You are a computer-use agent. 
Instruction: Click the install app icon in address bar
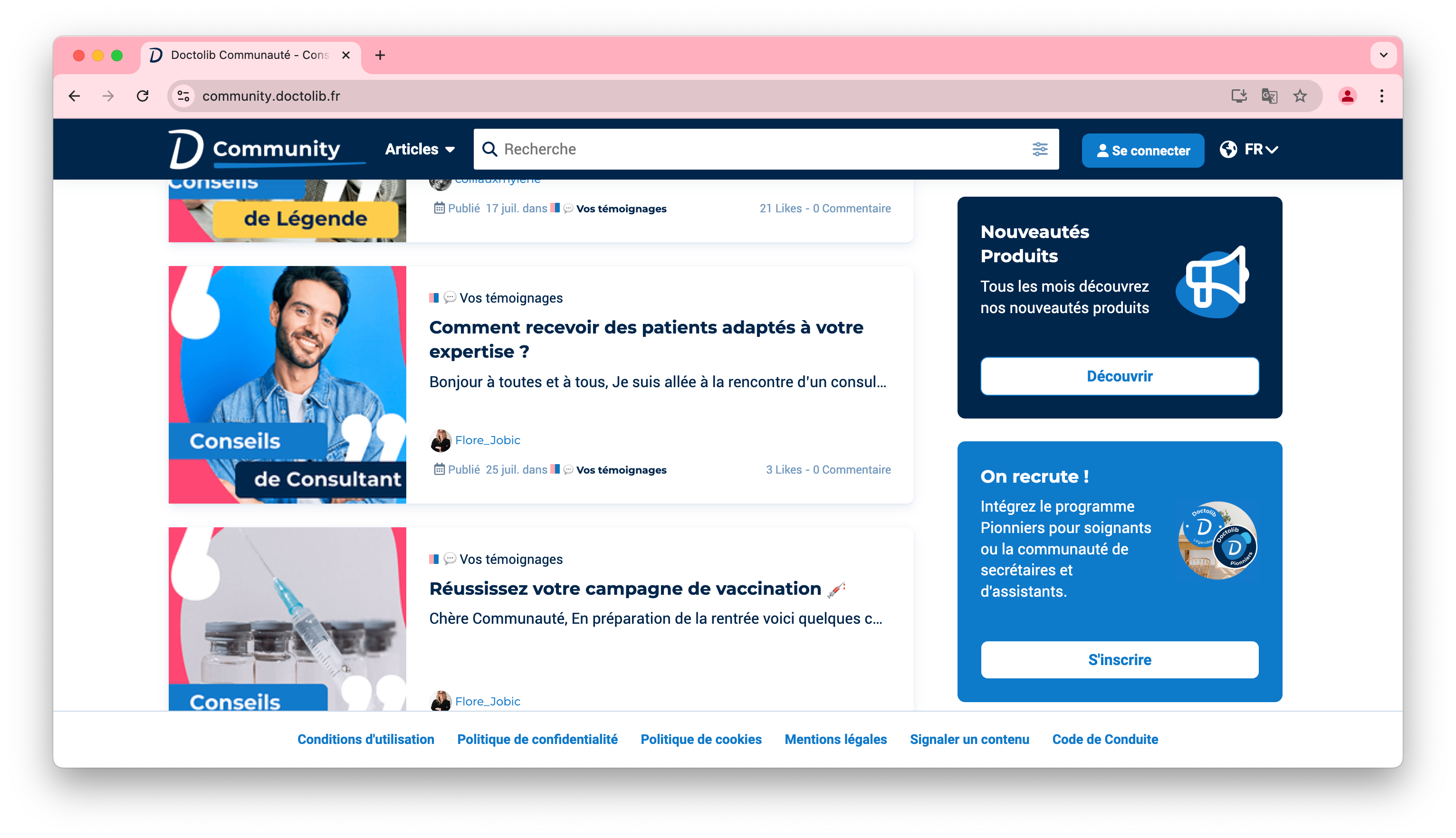click(1238, 95)
